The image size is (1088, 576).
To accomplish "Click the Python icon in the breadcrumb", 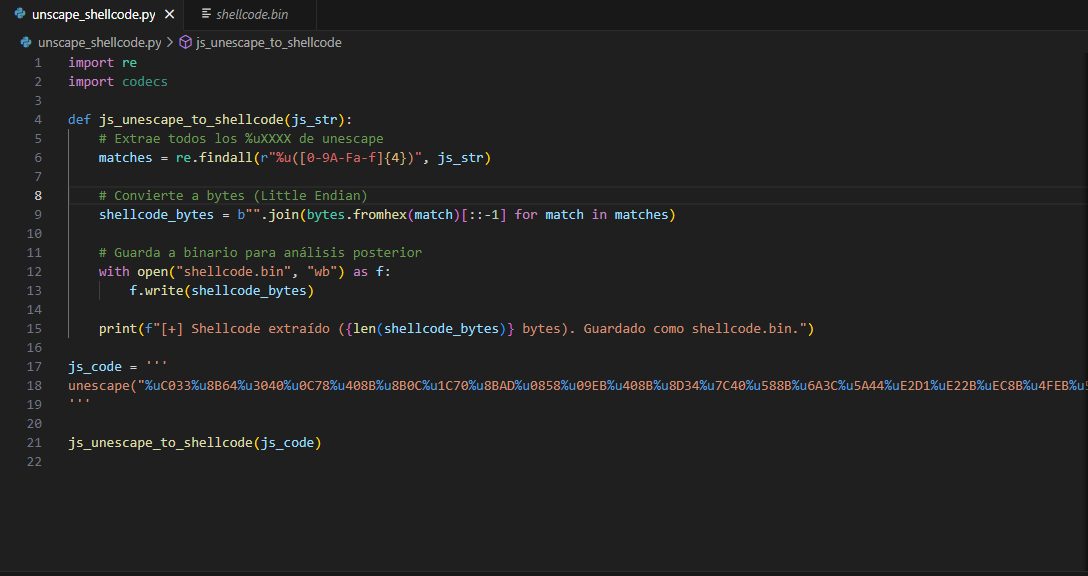I will click(26, 42).
